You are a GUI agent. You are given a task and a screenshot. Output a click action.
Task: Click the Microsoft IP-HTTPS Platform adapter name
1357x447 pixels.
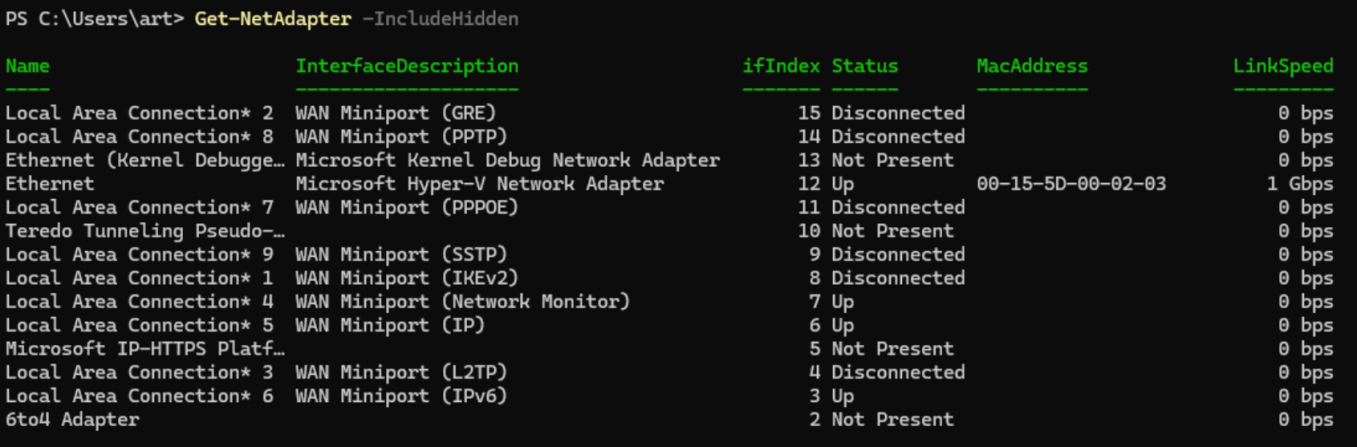click(144, 349)
